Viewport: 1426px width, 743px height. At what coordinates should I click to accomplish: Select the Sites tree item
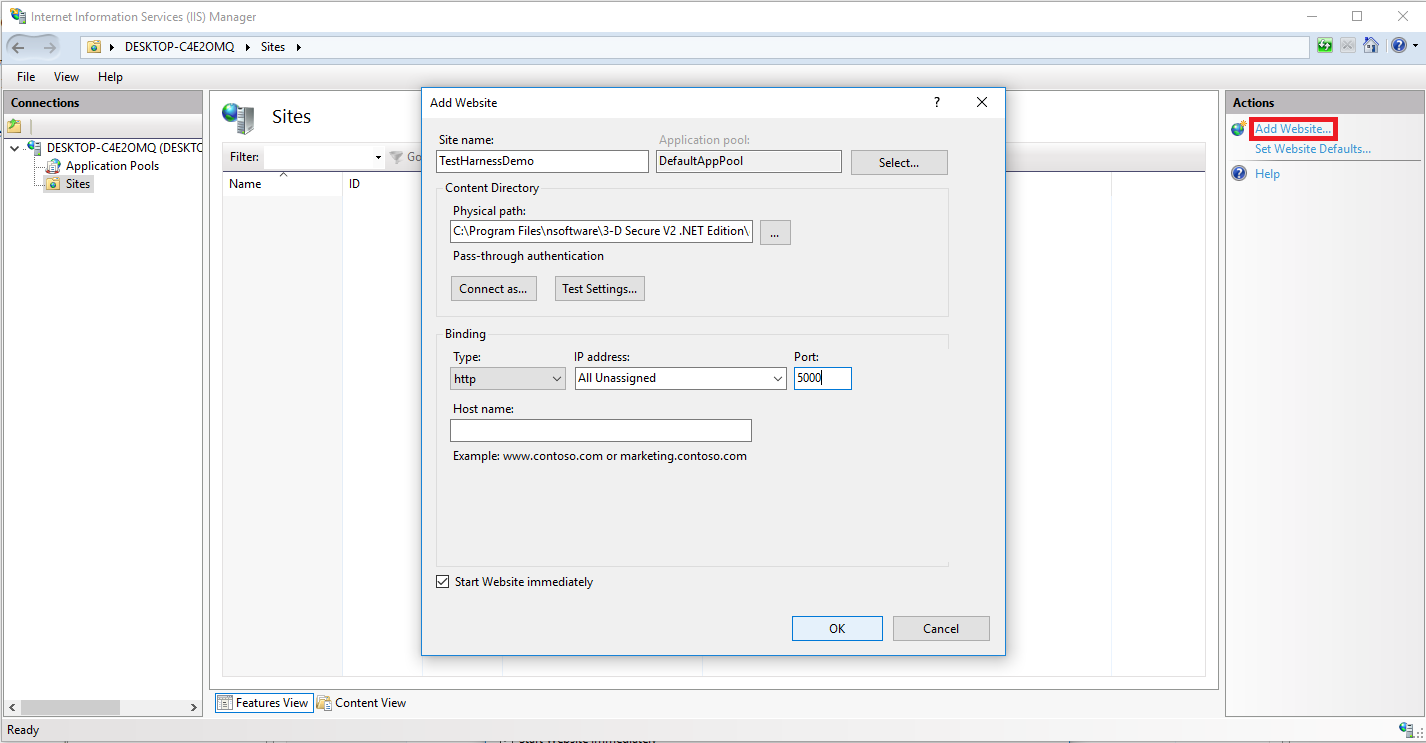point(78,184)
